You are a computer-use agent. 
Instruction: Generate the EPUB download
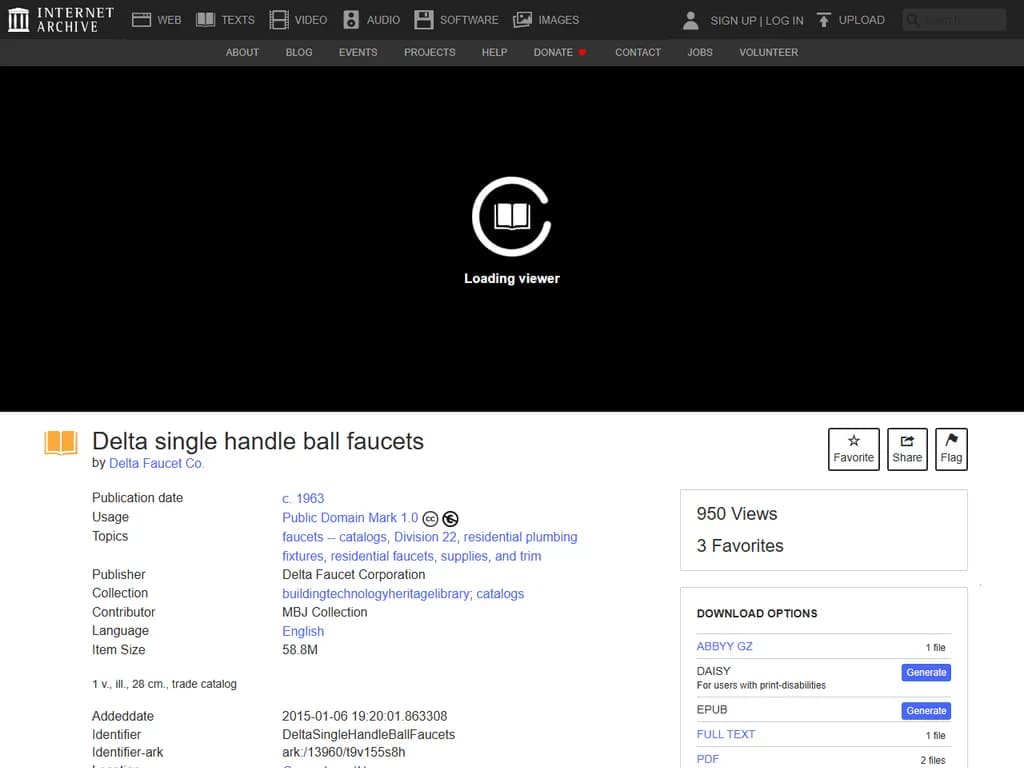[x=925, y=711]
